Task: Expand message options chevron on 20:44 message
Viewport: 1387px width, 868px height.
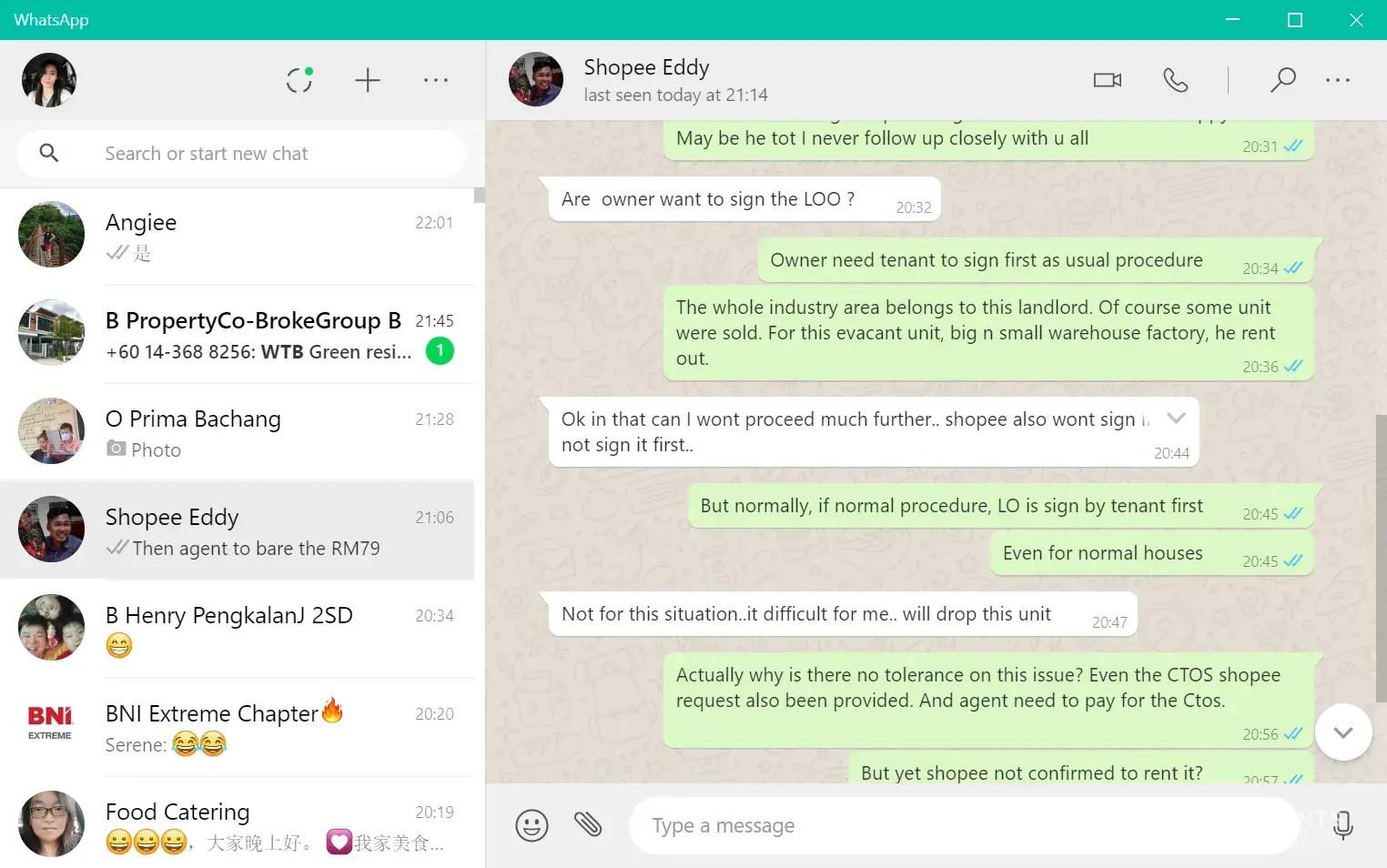Action: (1177, 418)
